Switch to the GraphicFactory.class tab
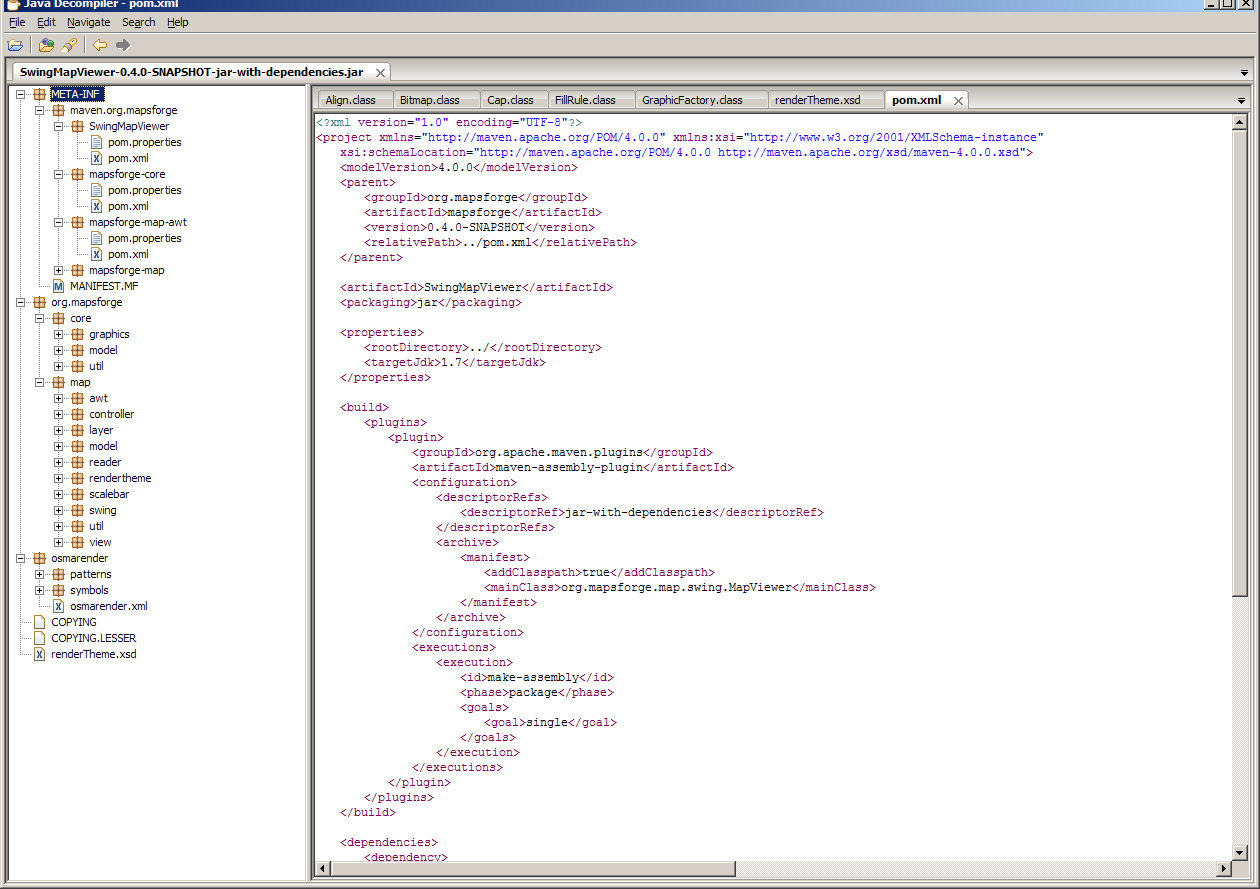The image size is (1260, 889). tap(692, 100)
